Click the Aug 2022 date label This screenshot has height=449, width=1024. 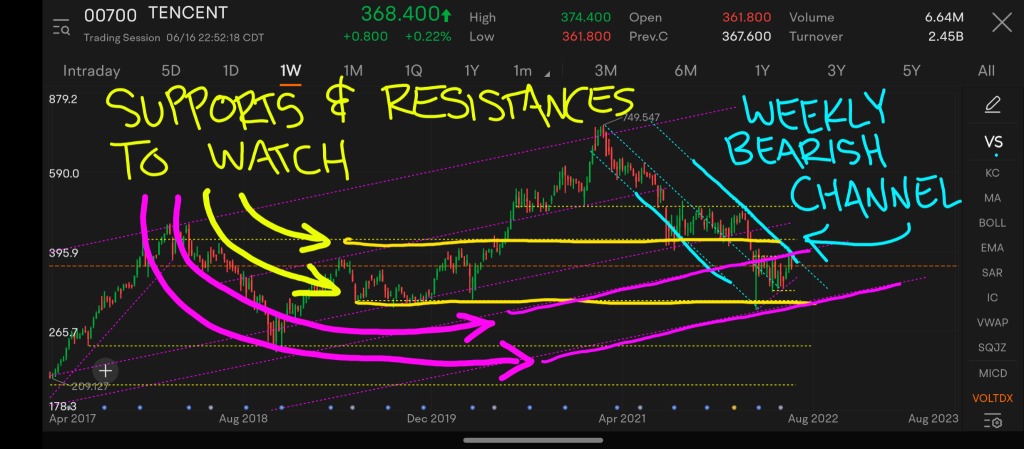point(812,418)
